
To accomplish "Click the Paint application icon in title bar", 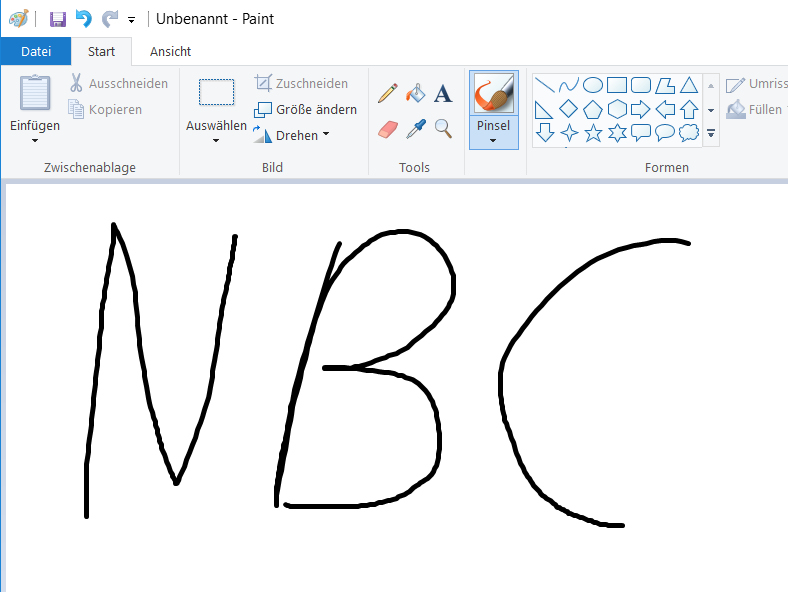I will (x=18, y=19).
